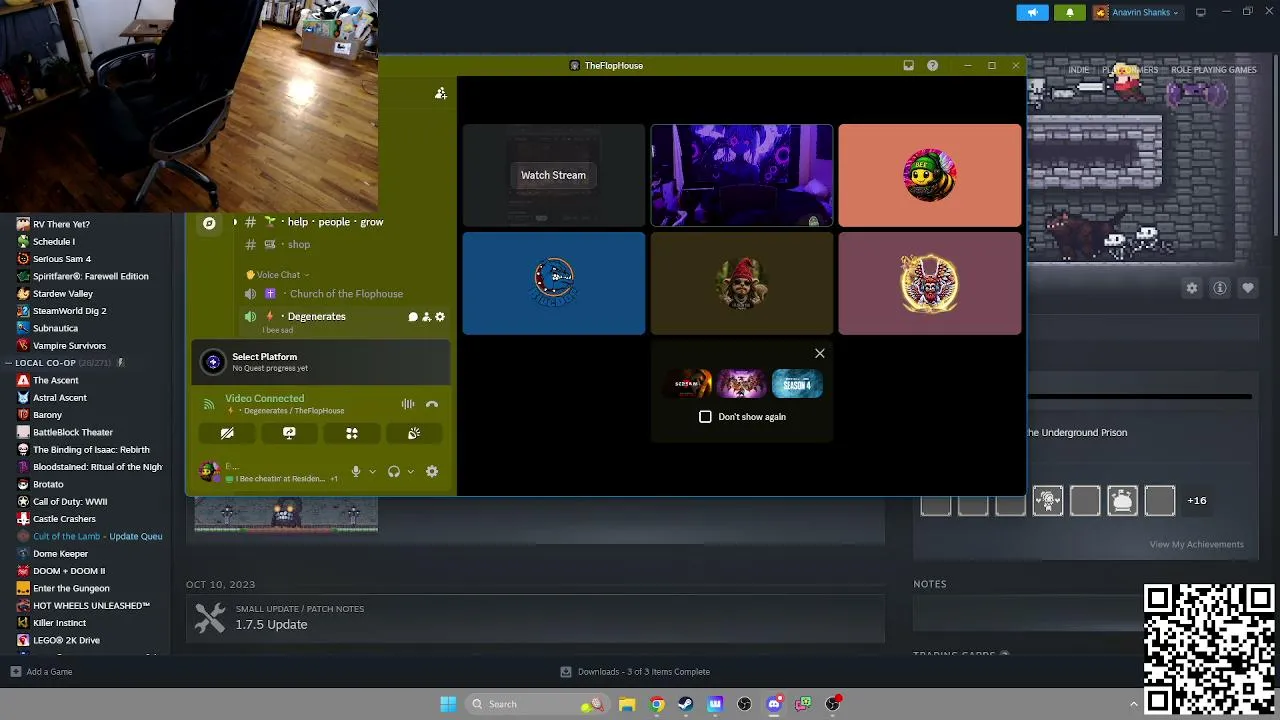Click the Season 4 promo thumbnail
This screenshot has height=720, width=1280.
(x=797, y=384)
